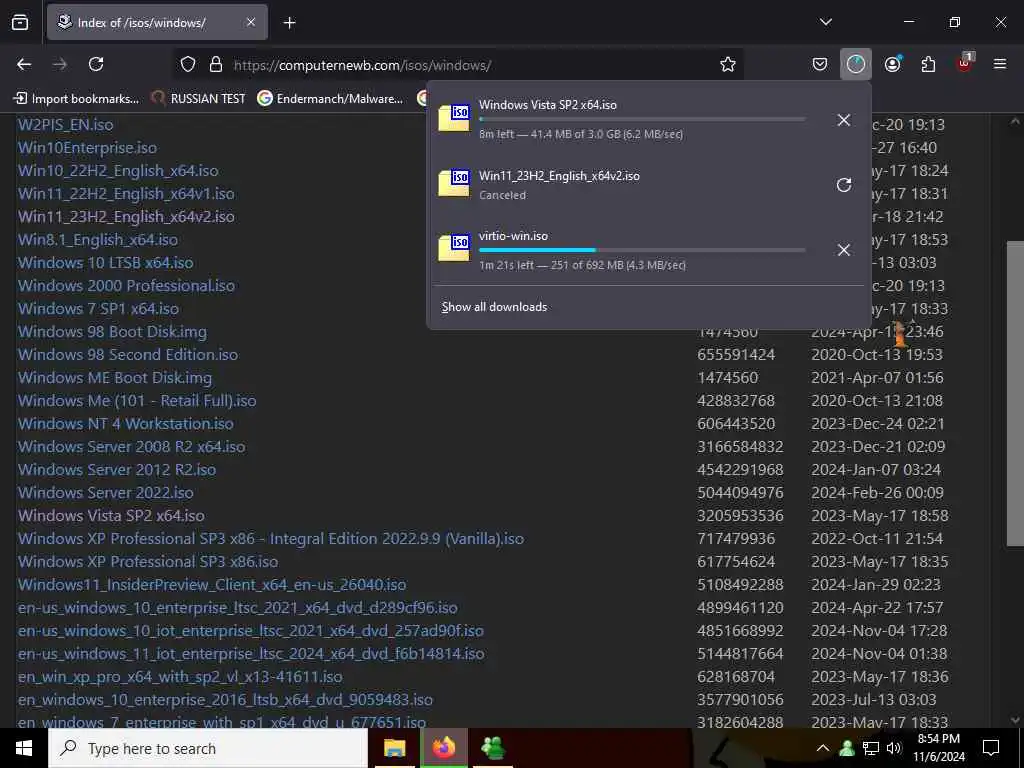This screenshot has height=768, width=1024.
Task: Open Windows XP Professional SP3 x86.iso link
Action: (x=148, y=562)
